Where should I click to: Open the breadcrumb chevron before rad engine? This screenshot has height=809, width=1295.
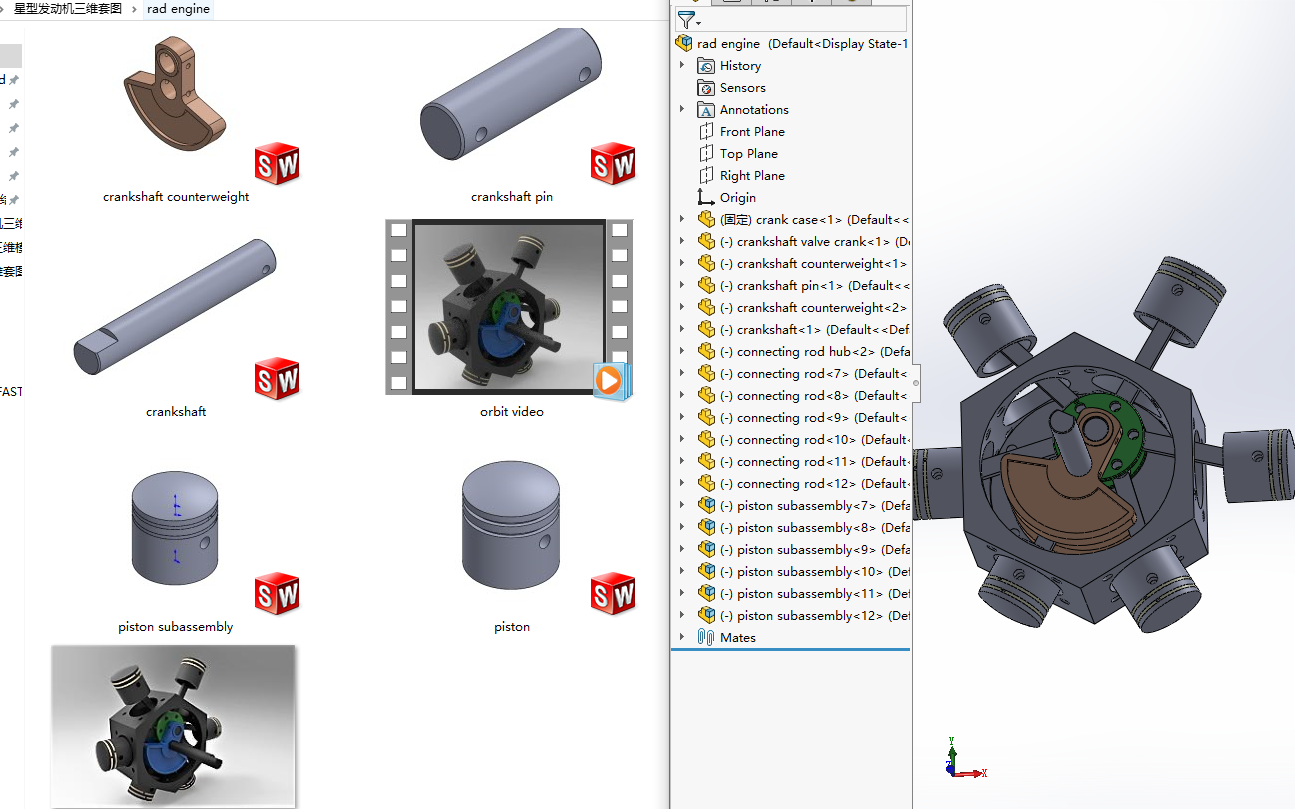click(x=134, y=9)
